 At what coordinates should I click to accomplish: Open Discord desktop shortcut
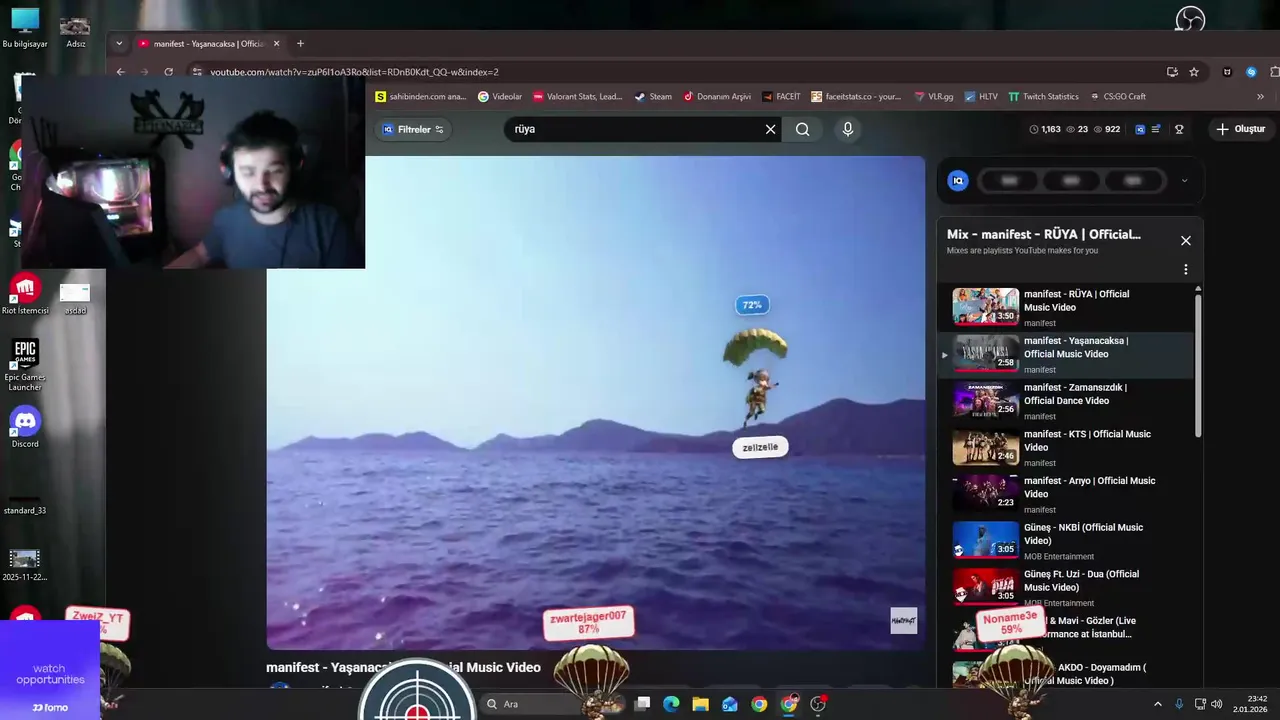[x=25, y=428]
